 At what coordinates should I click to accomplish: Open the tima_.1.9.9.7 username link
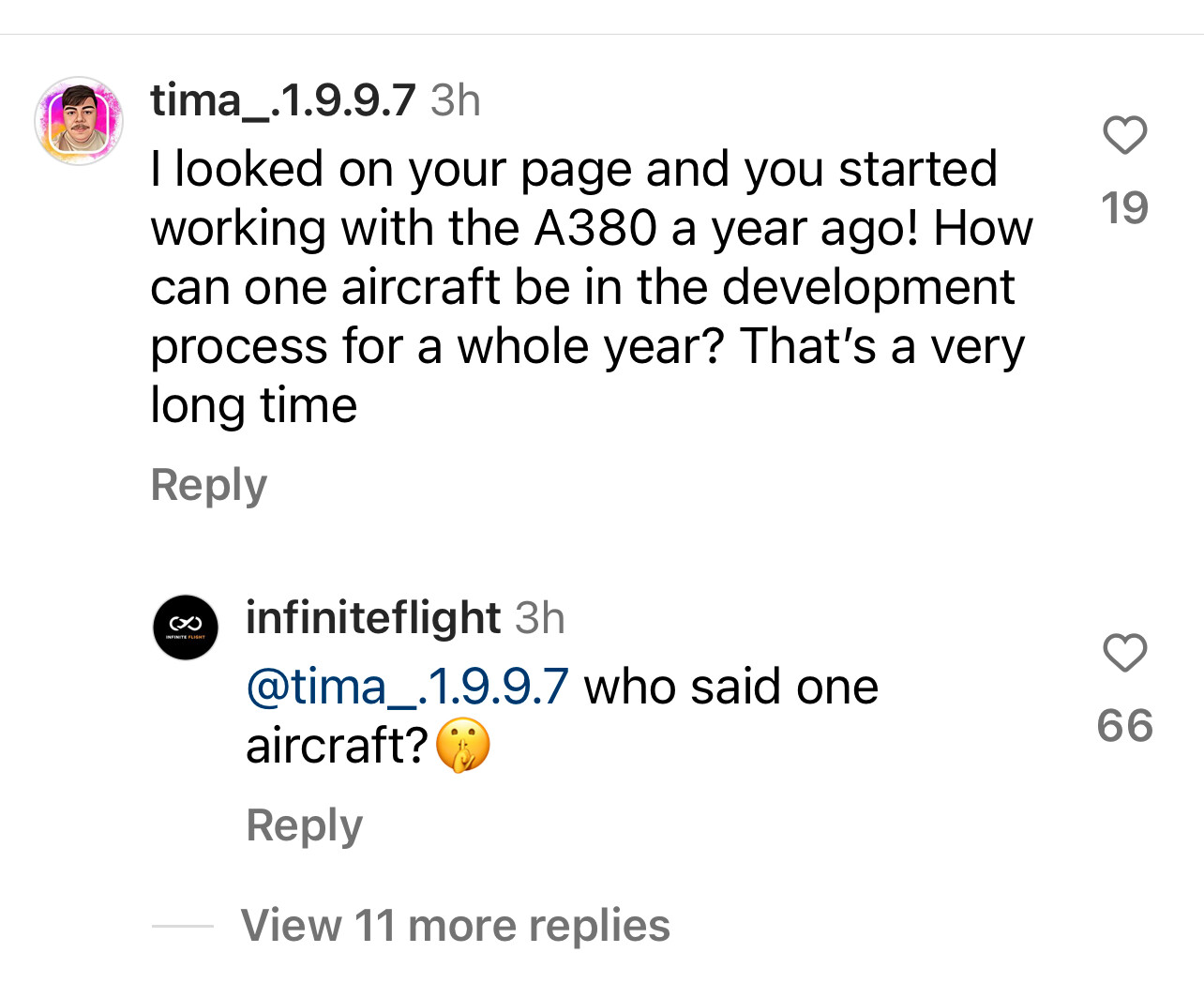282,100
